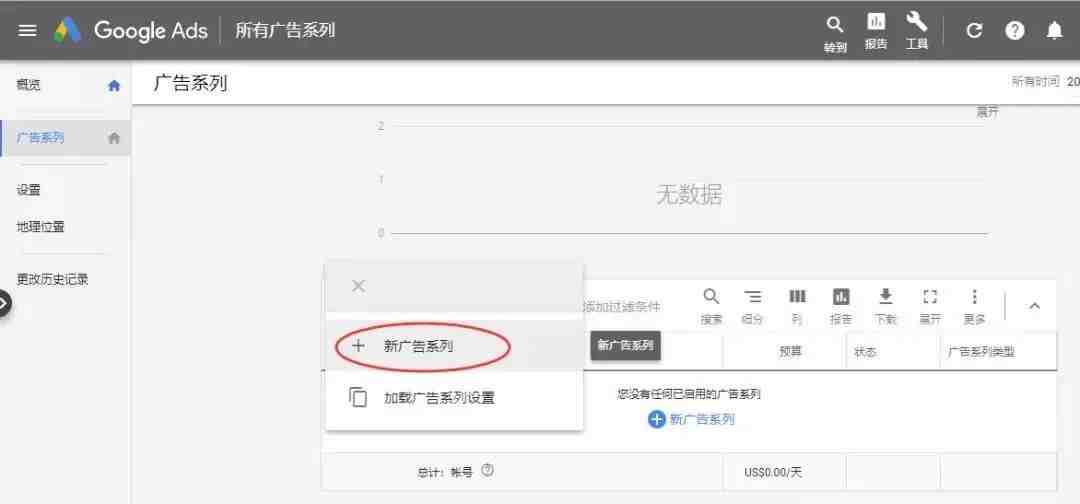Open 概览 in the sidebar
The image size is (1080, 504).
(x=29, y=85)
